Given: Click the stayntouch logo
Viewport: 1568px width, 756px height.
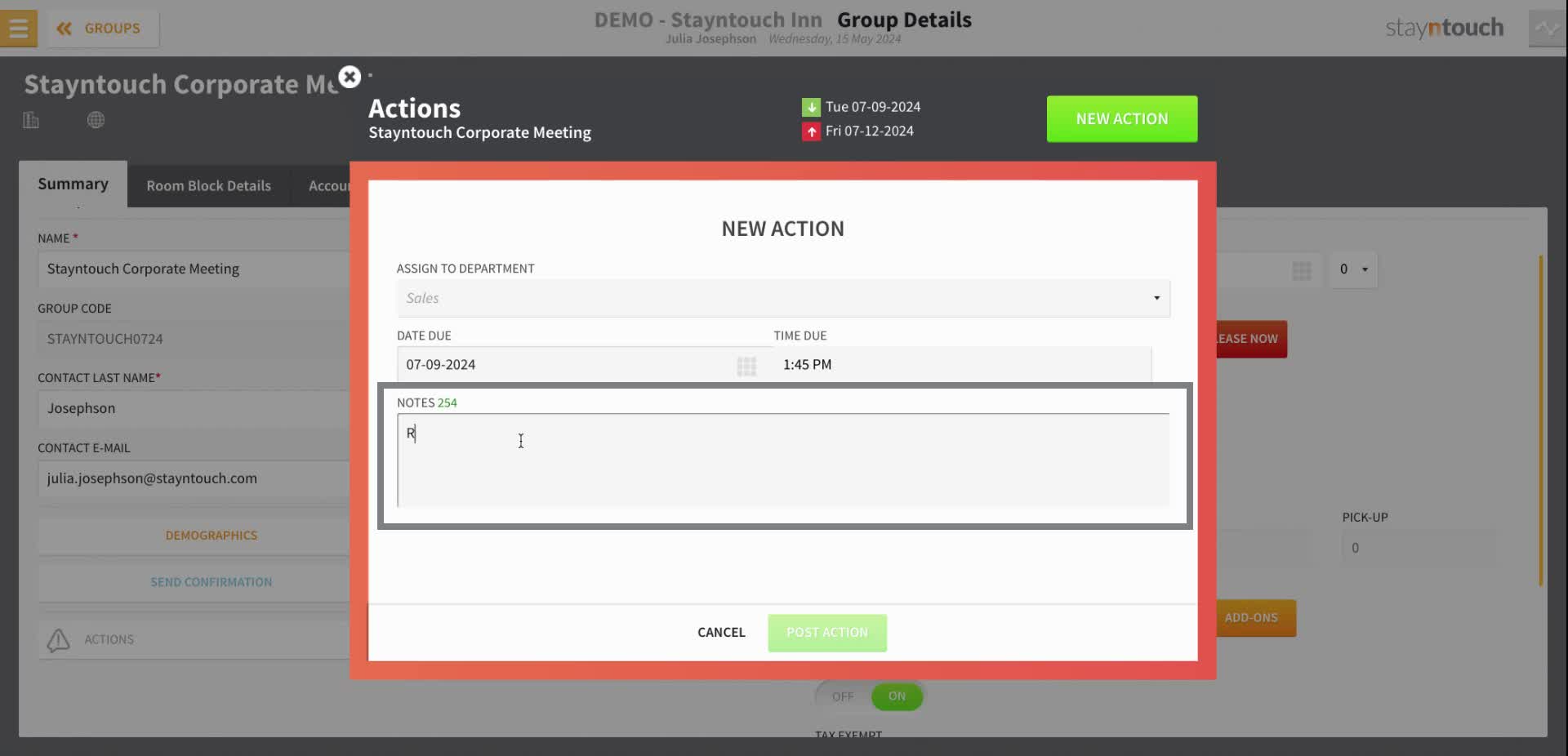Looking at the screenshot, I should tap(1444, 29).
